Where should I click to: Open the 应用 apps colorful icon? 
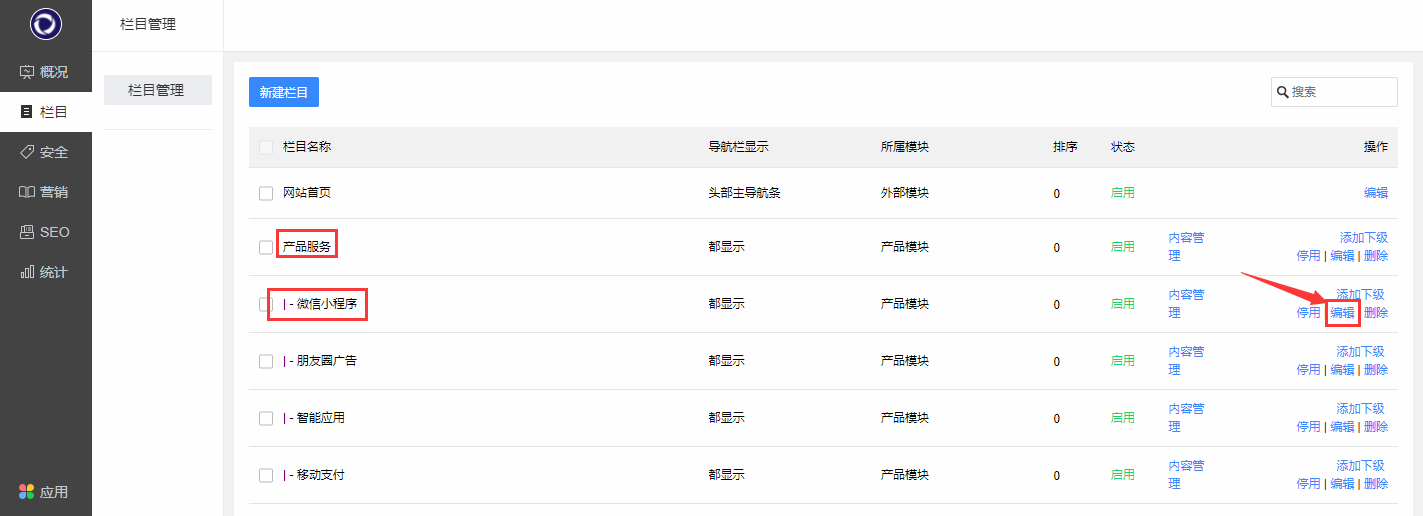[27, 492]
